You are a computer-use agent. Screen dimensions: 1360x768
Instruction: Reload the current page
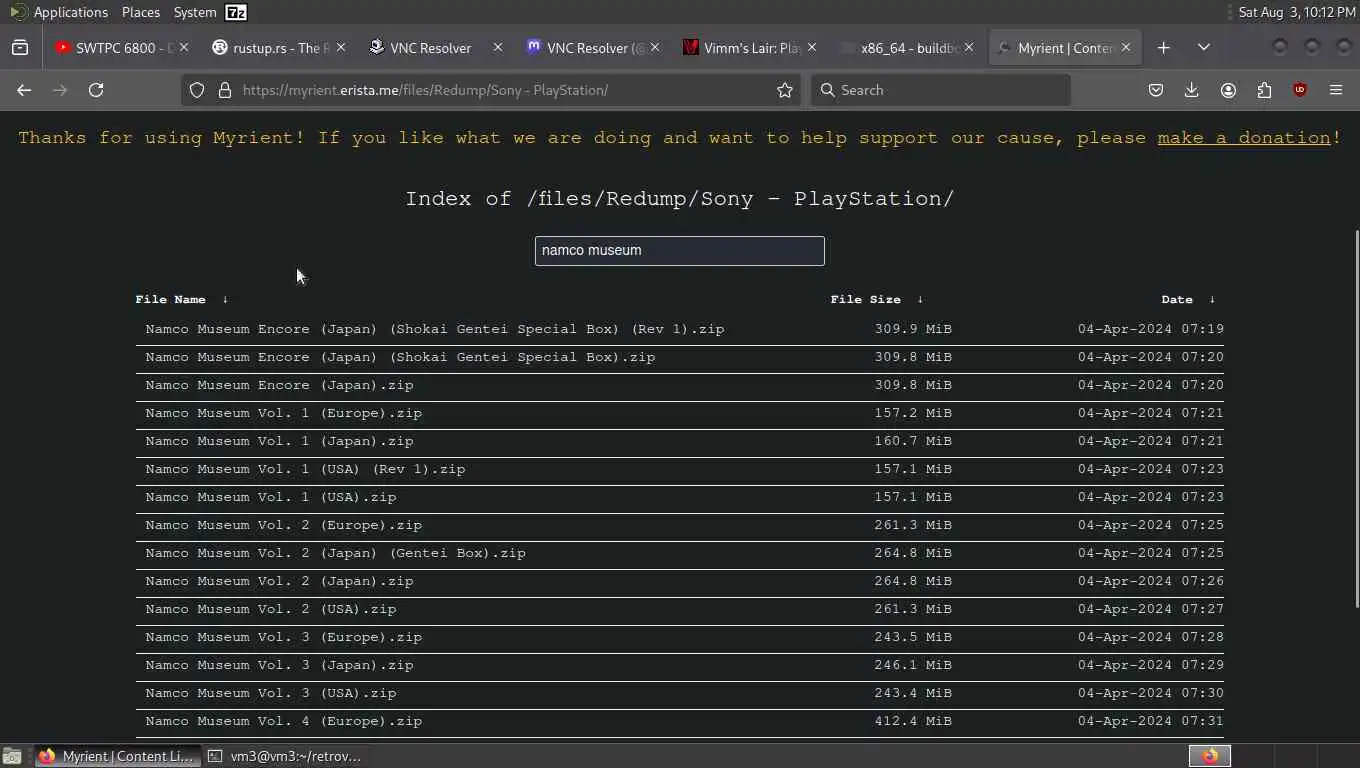[96, 90]
